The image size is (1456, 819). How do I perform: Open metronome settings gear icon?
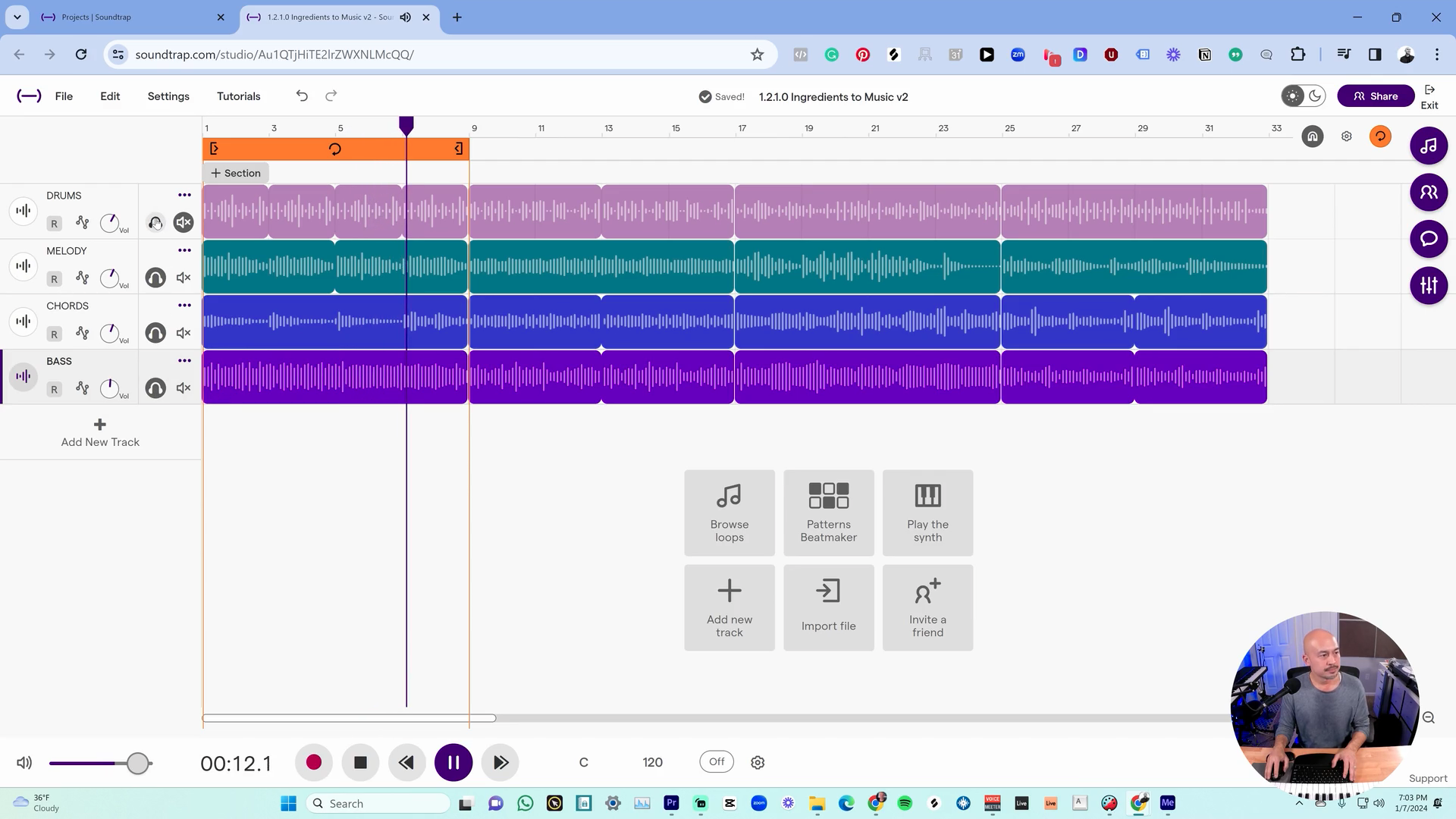pos(758,763)
